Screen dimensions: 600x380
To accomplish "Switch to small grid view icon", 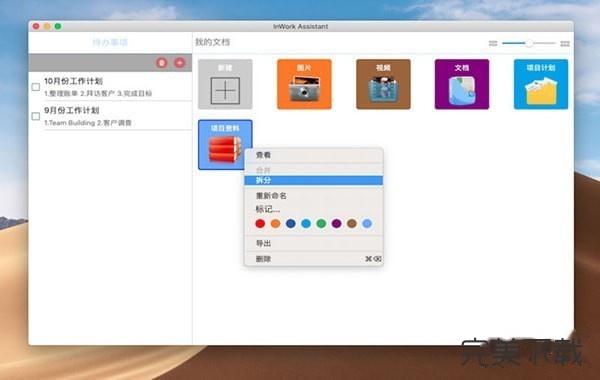I will click(493, 43).
